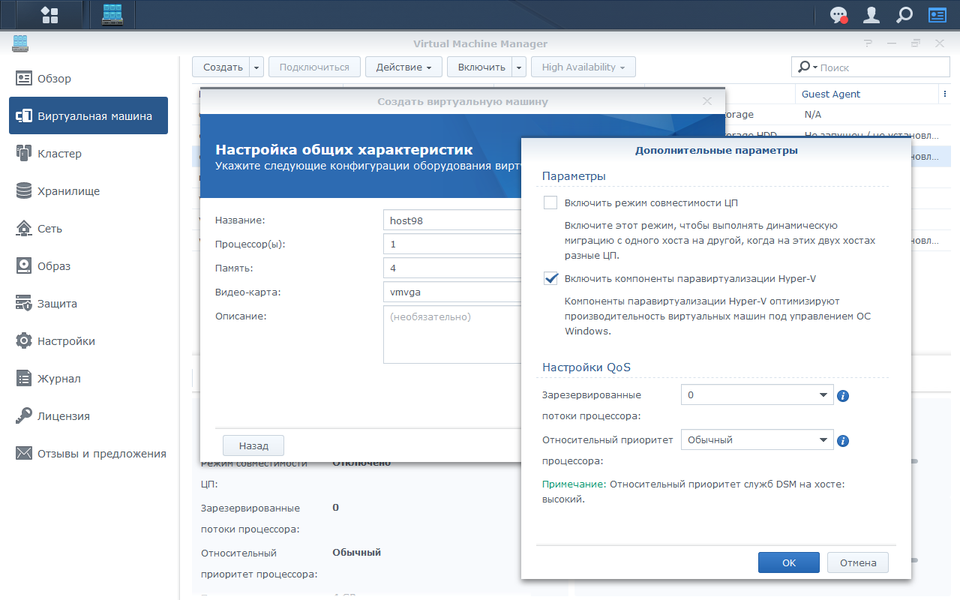Click Отмена in Дополнительные параметры
Screen dimensions: 960x600
pyautogui.click(x=858, y=563)
